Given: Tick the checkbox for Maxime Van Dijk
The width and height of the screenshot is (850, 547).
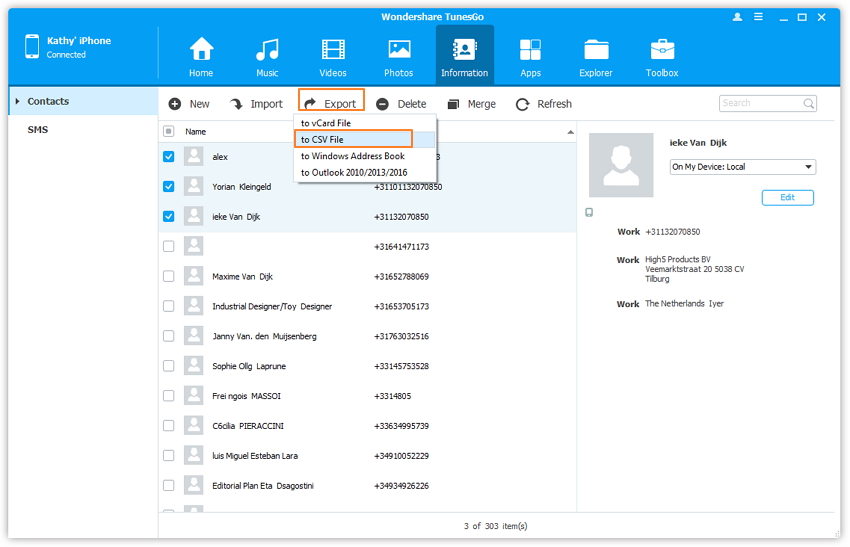Looking at the screenshot, I should [x=168, y=276].
